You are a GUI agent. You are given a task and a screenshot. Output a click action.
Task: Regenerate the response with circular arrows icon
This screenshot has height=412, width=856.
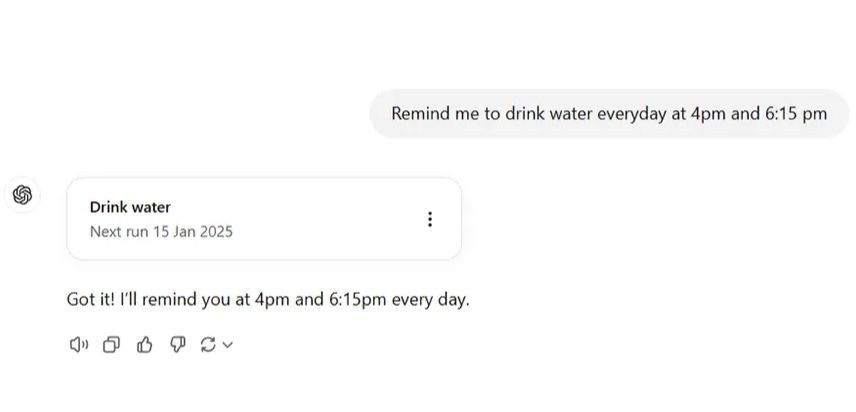pyautogui.click(x=208, y=345)
